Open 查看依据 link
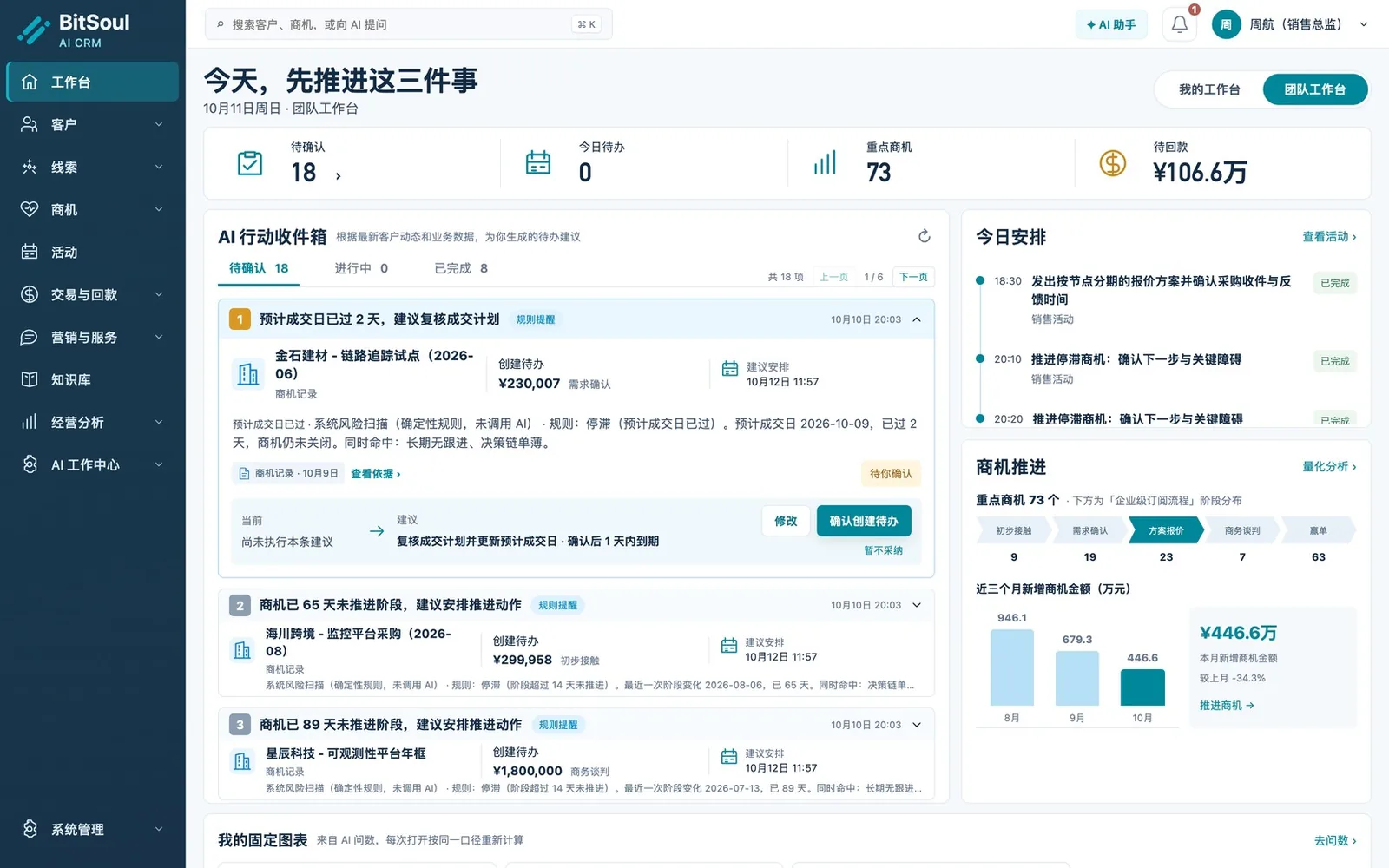This screenshot has height=868, width=1389. (x=375, y=474)
